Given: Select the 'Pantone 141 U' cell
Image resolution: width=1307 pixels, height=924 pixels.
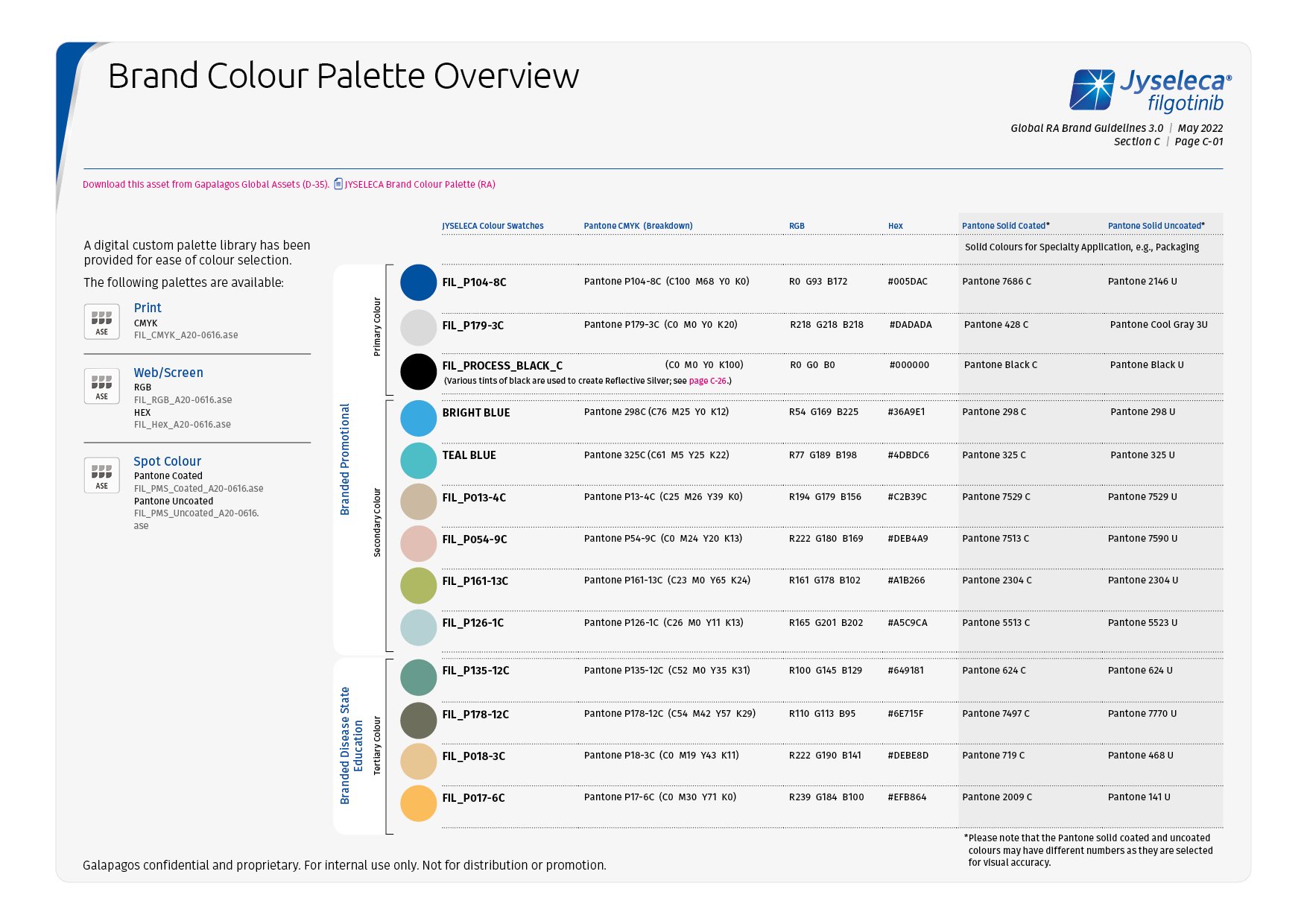Looking at the screenshot, I should click(x=1139, y=797).
